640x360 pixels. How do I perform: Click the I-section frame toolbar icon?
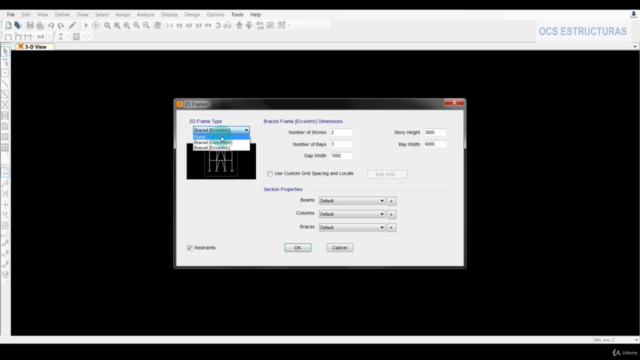(60, 37)
